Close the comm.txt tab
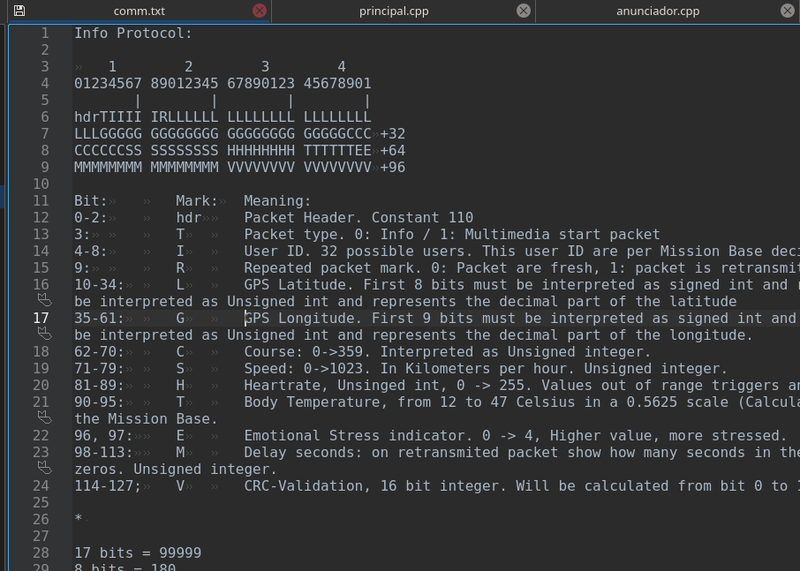The height and width of the screenshot is (571, 800). 259,11
